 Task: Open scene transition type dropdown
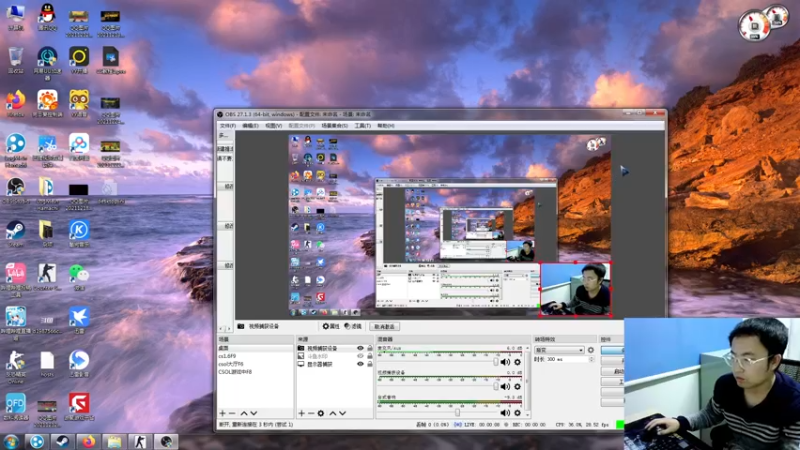tap(559, 350)
